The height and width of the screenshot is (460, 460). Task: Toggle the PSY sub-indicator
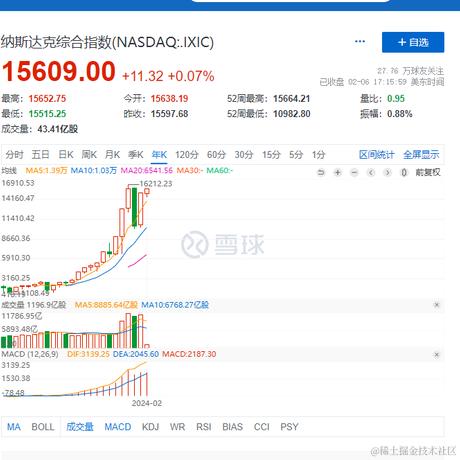[289, 427]
